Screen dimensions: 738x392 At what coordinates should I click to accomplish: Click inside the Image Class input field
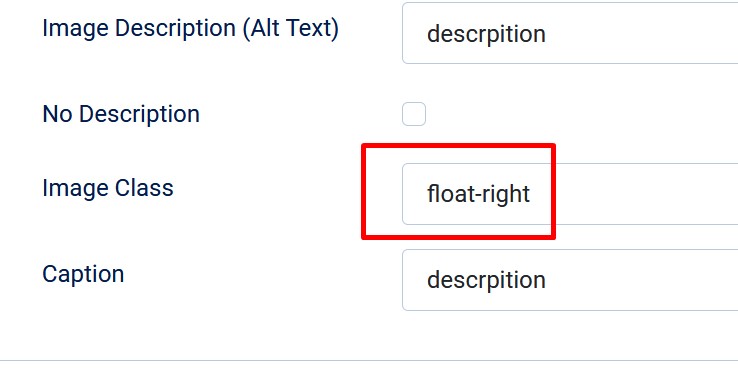pyautogui.click(x=570, y=194)
